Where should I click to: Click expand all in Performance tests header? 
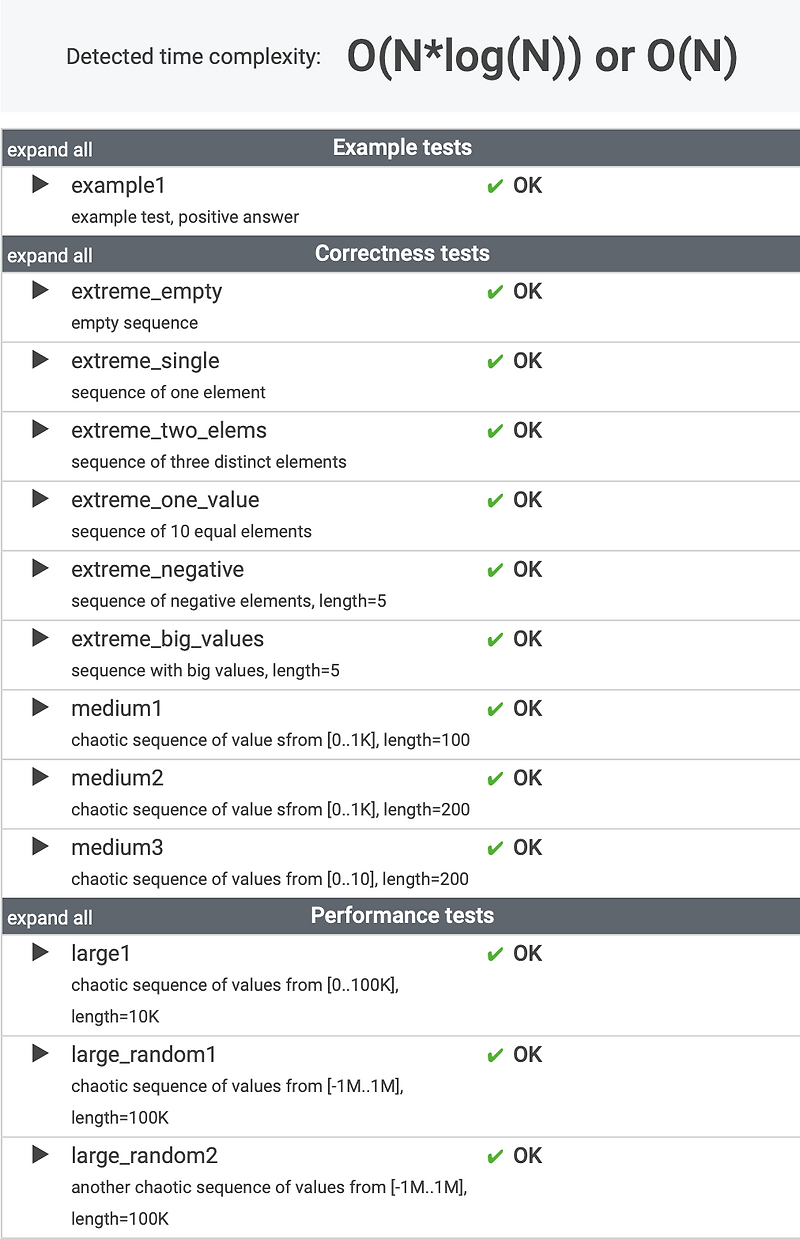[x=50, y=918]
